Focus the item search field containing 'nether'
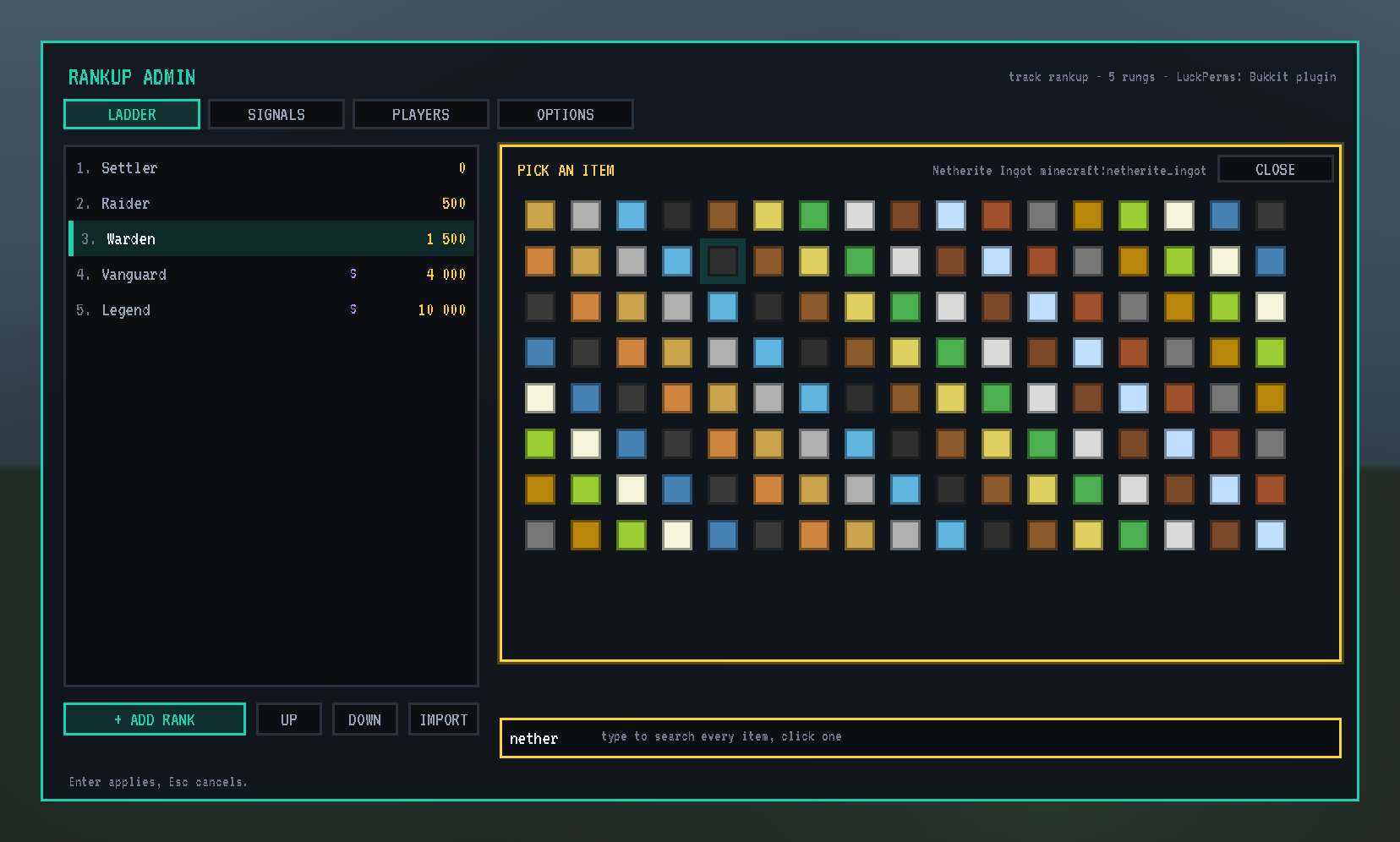 coord(921,738)
